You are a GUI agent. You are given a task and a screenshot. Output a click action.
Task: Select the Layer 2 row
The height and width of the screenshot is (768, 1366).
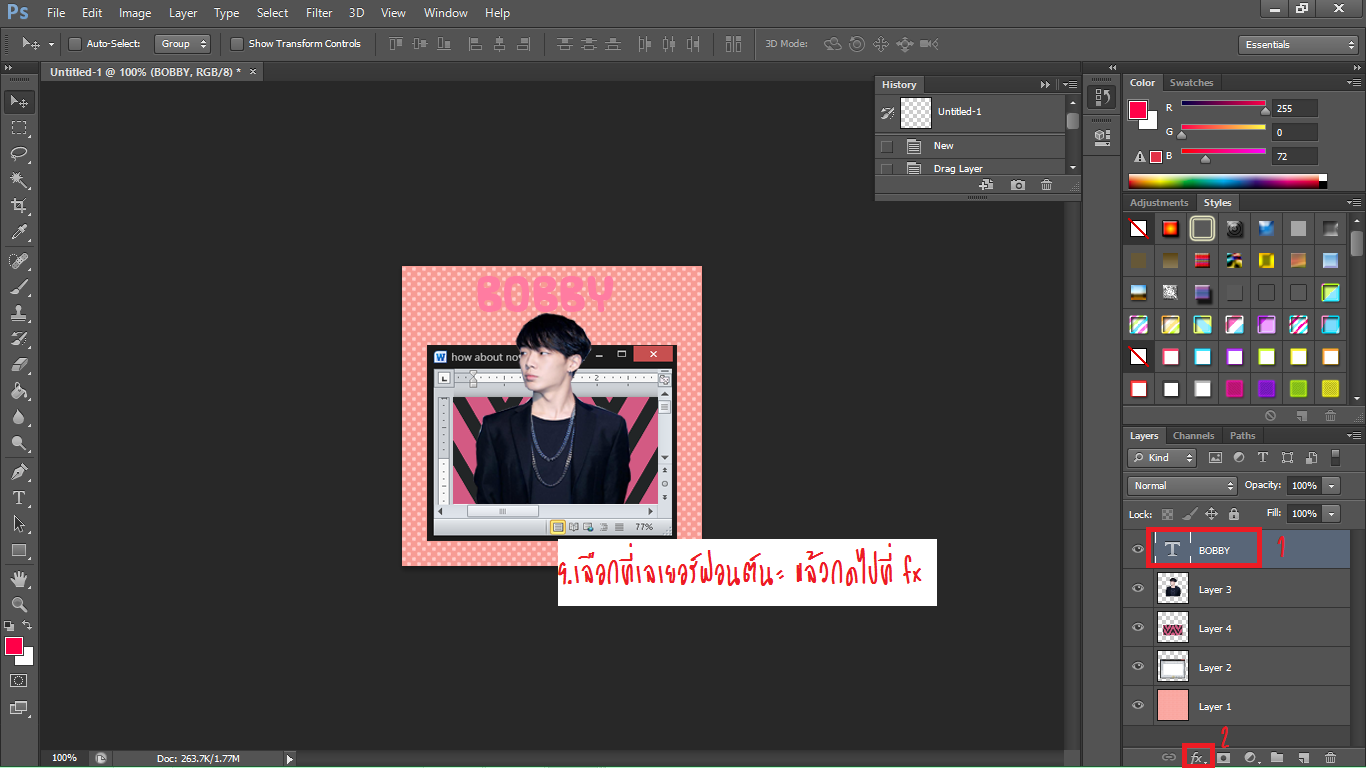pyautogui.click(x=1236, y=667)
